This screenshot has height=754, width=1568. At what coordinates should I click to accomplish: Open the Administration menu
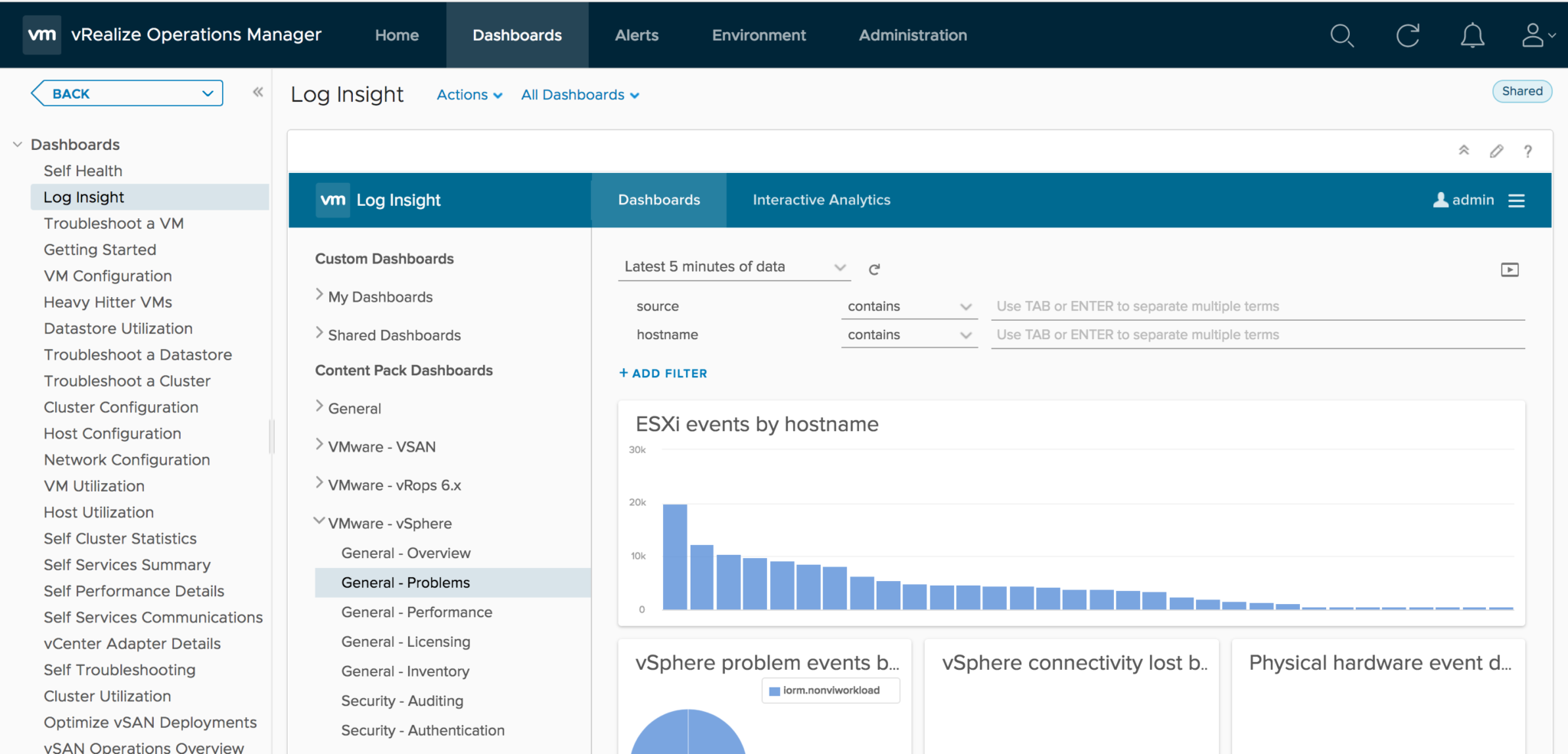pos(913,35)
